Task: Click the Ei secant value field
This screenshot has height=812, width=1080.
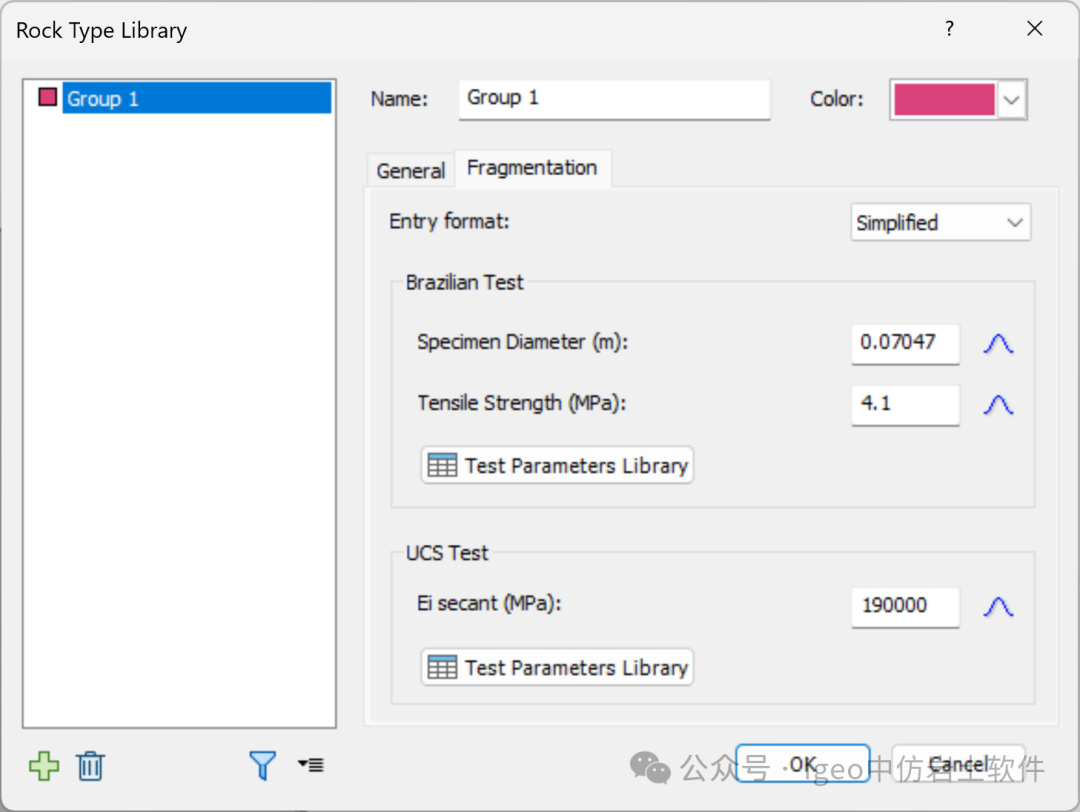Action: point(905,606)
